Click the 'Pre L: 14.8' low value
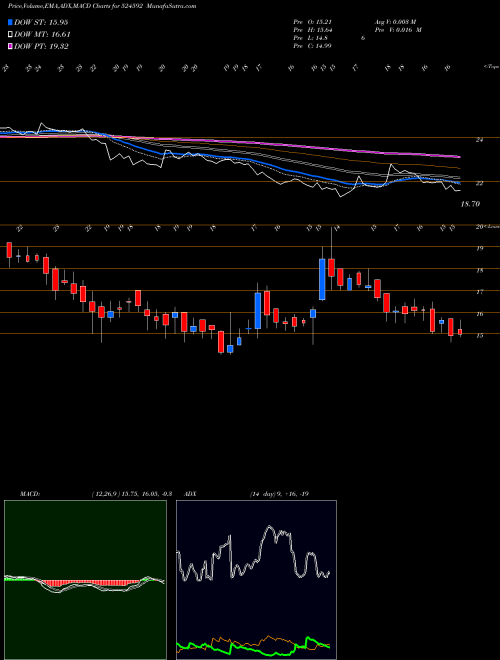The width and height of the screenshot is (500, 660). pos(311,38)
